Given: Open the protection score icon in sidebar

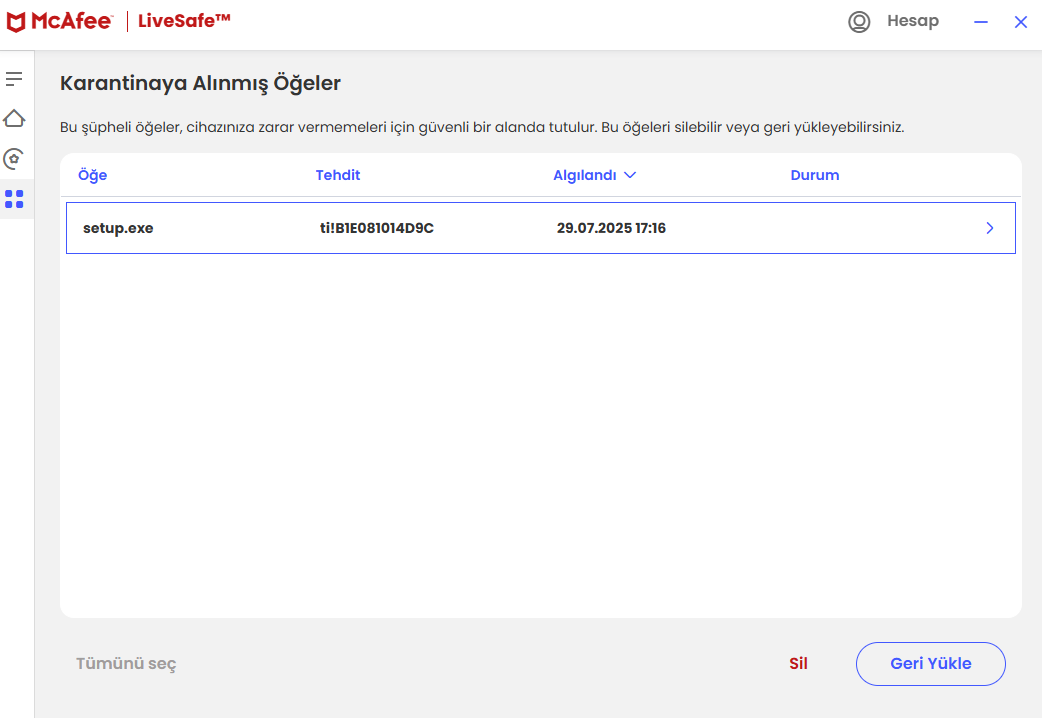Looking at the screenshot, I should click(14, 159).
